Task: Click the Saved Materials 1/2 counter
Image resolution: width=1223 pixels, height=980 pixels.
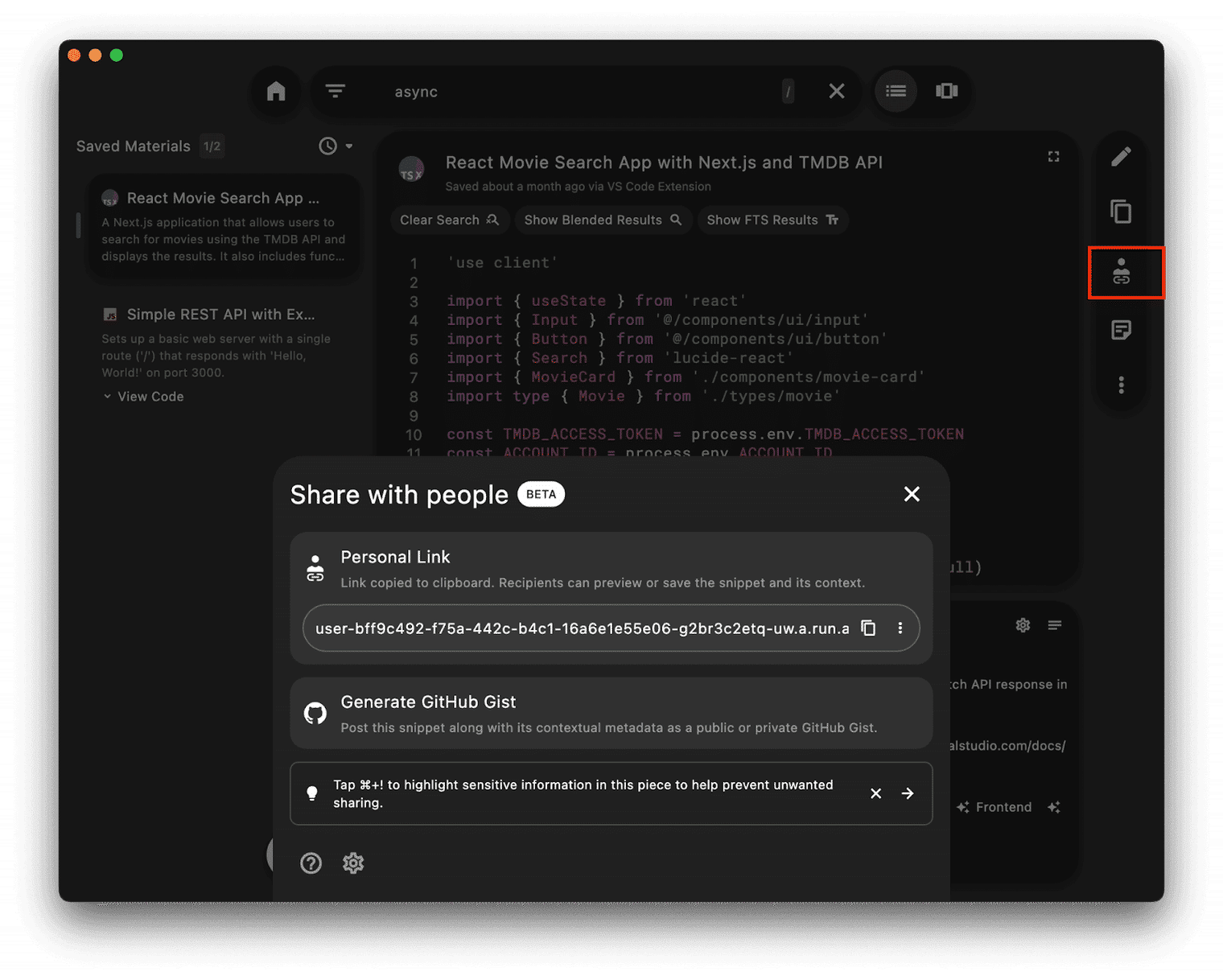Action: (x=212, y=146)
